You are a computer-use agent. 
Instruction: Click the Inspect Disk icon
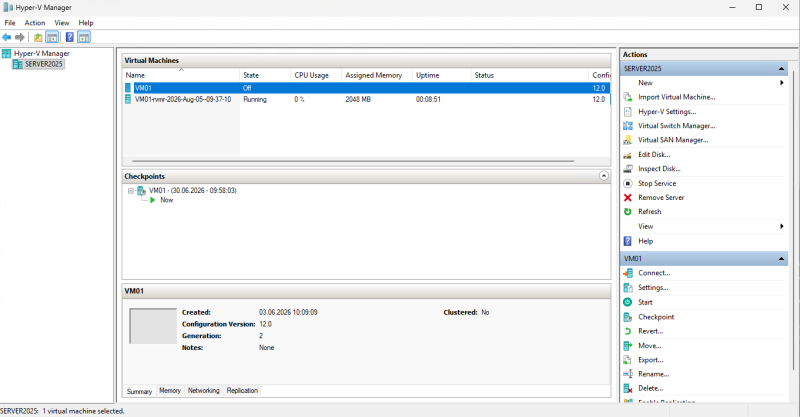[628, 169]
